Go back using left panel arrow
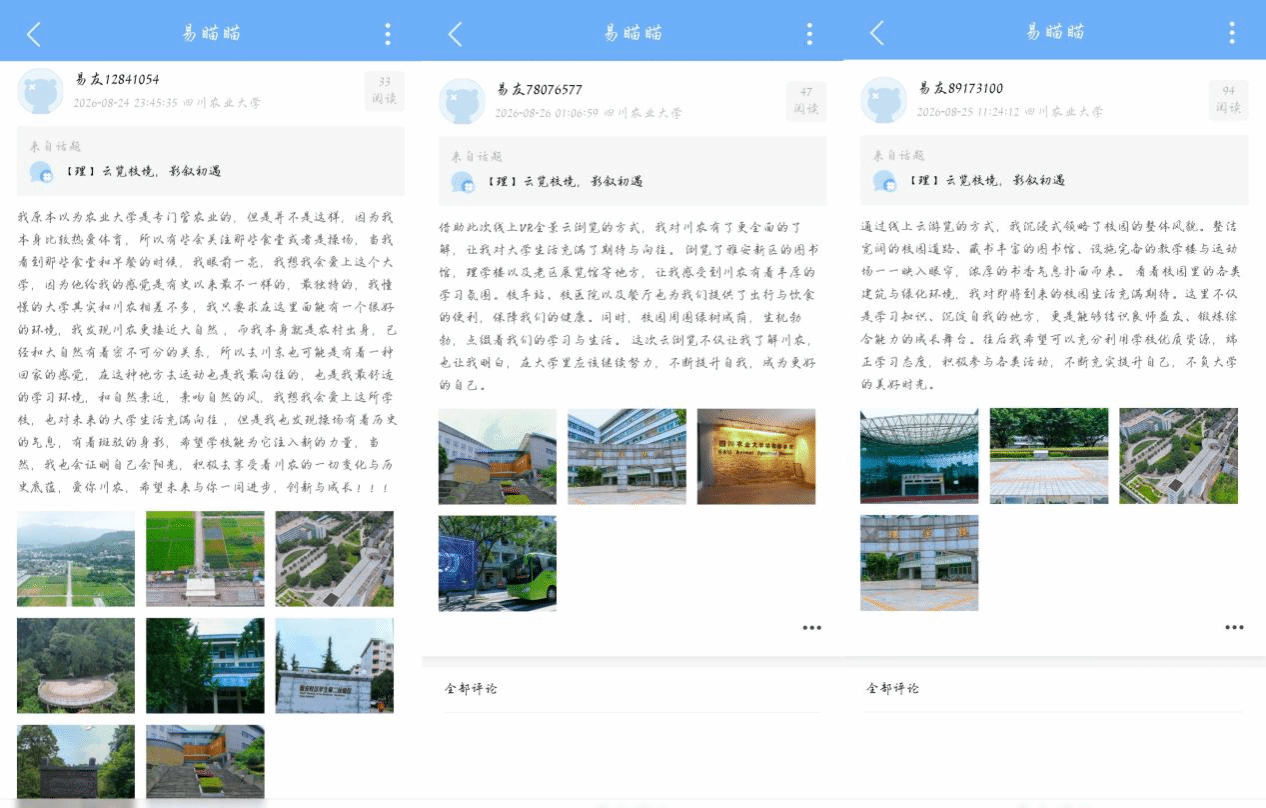Viewport: 1266px width, 808px height. point(34,34)
